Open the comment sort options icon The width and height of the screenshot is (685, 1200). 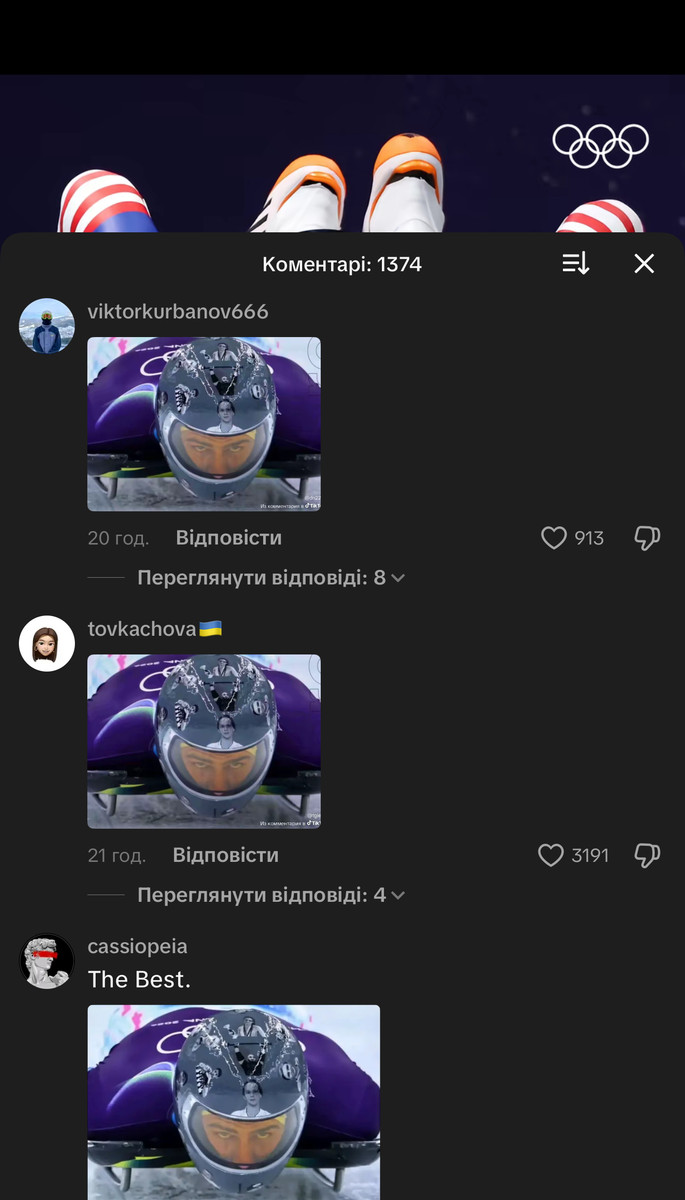pyautogui.click(x=576, y=264)
